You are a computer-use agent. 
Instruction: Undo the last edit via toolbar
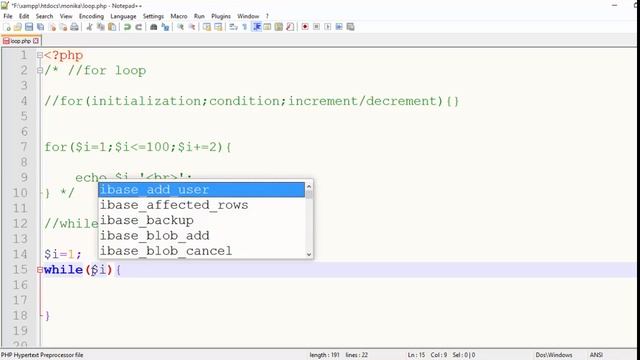coord(127,27)
